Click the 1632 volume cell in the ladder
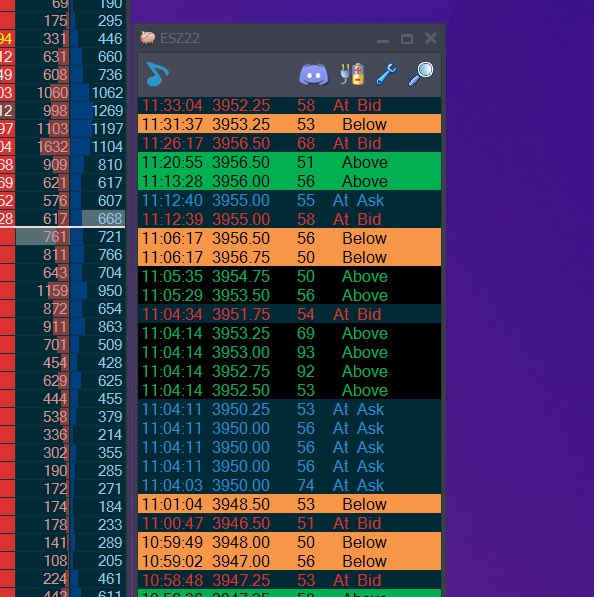Image resolution: width=594 pixels, height=597 pixels. pyautogui.click(x=42, y=147)
